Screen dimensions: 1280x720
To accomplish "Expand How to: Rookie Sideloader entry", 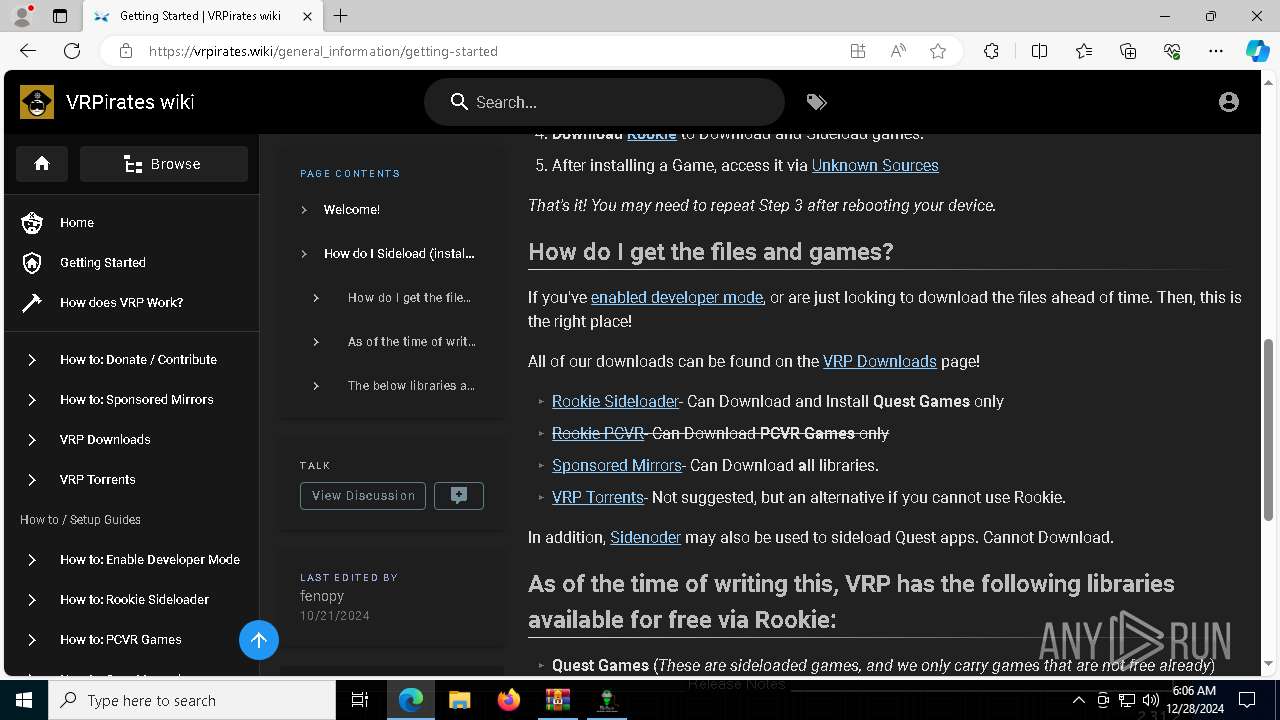I will 130,599.
